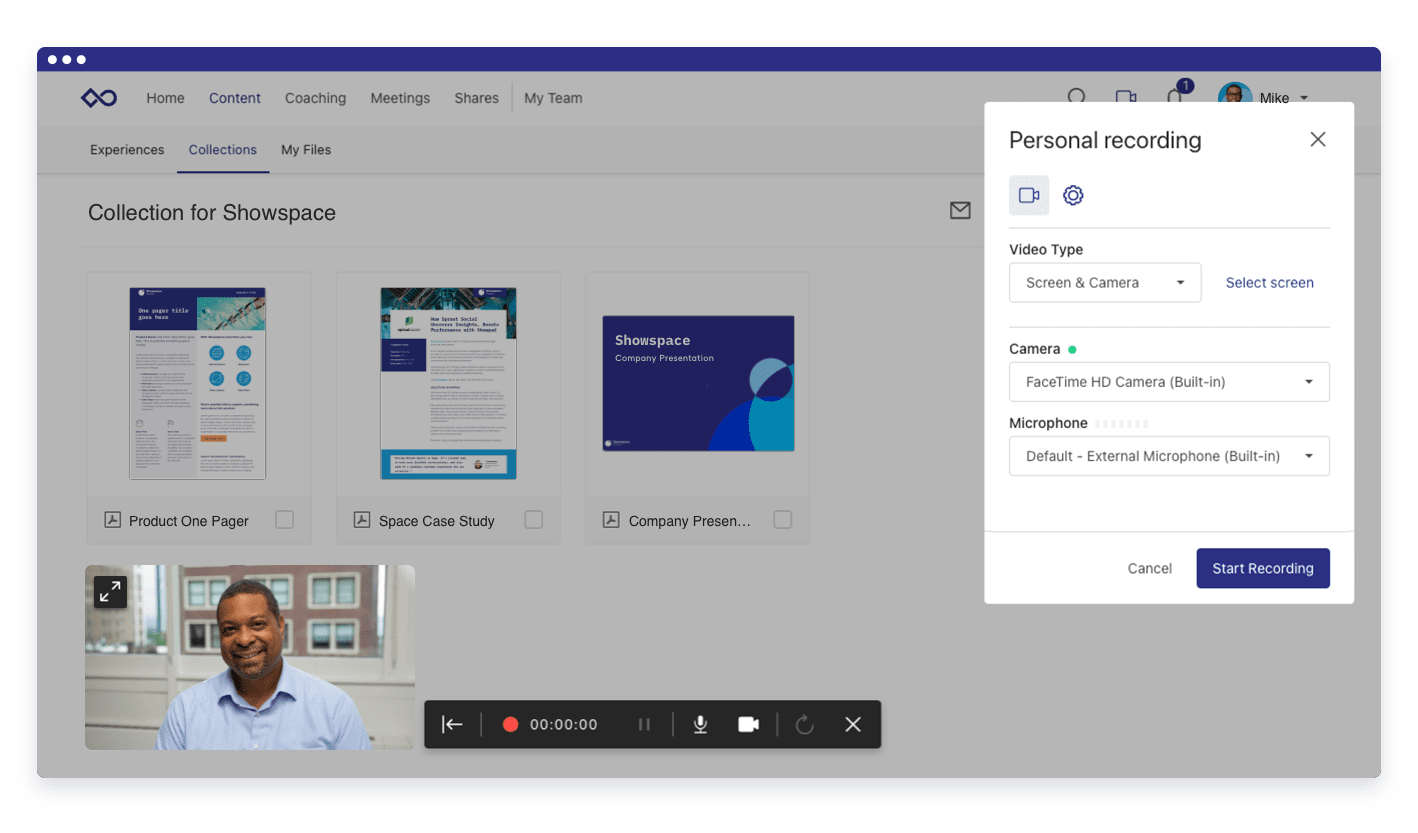The image size is (1418, 833).
Task: Restart recording using the refresh icon
Action: point(804,725)
